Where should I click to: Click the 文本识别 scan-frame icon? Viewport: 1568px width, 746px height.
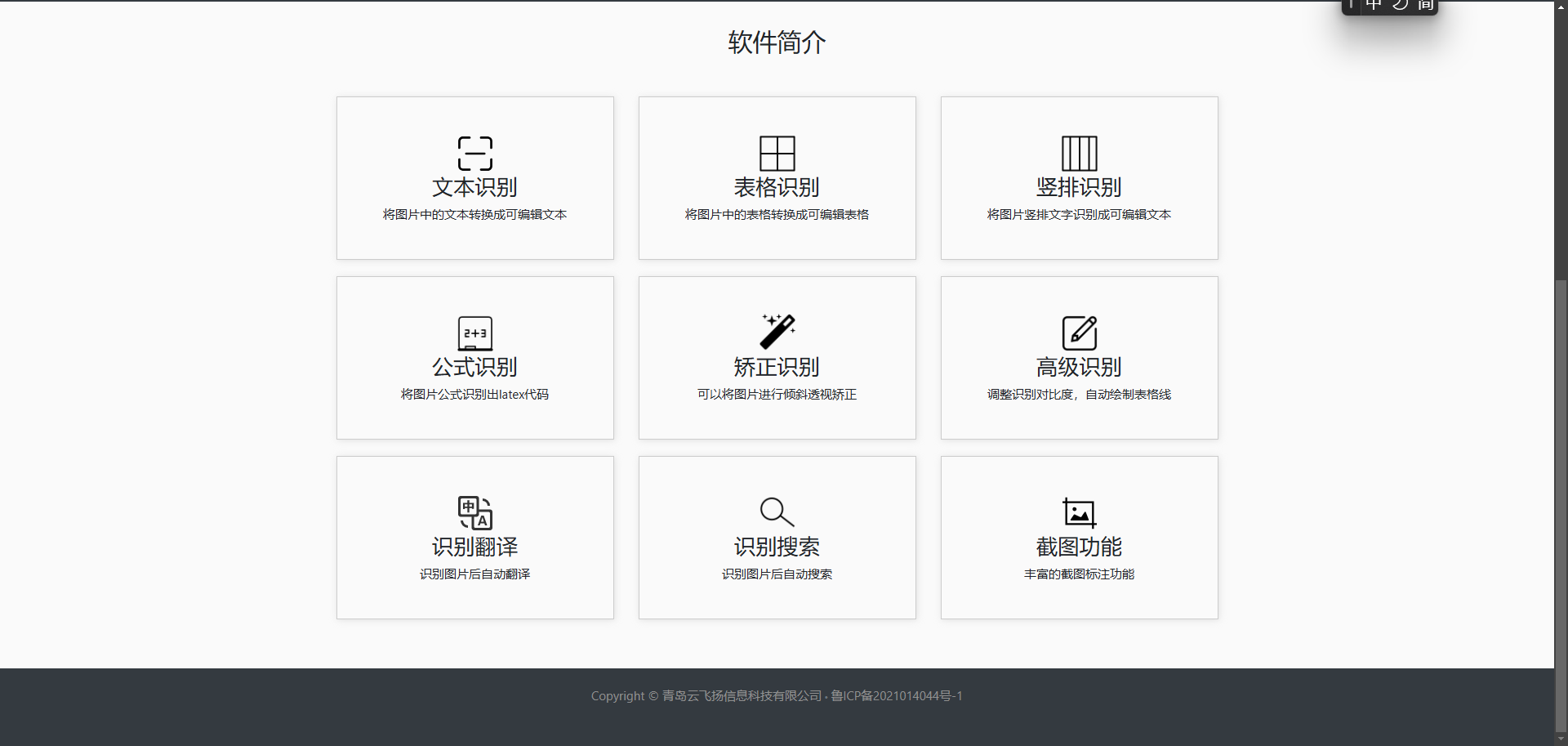474,153
